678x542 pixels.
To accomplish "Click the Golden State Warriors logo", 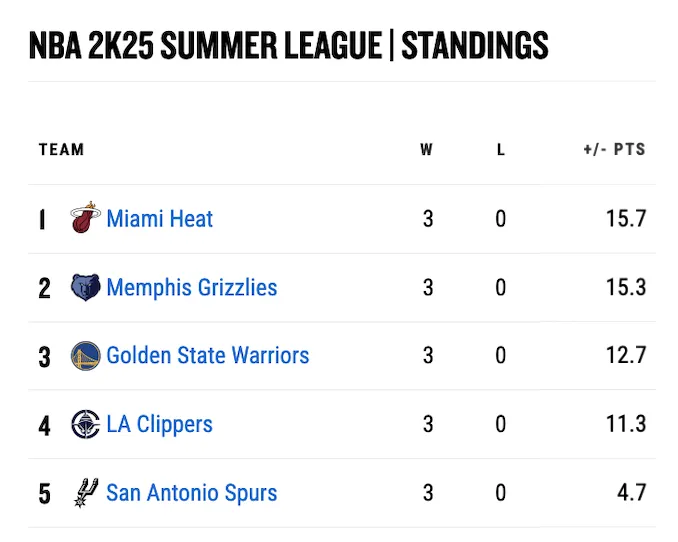I will (86, 356).
